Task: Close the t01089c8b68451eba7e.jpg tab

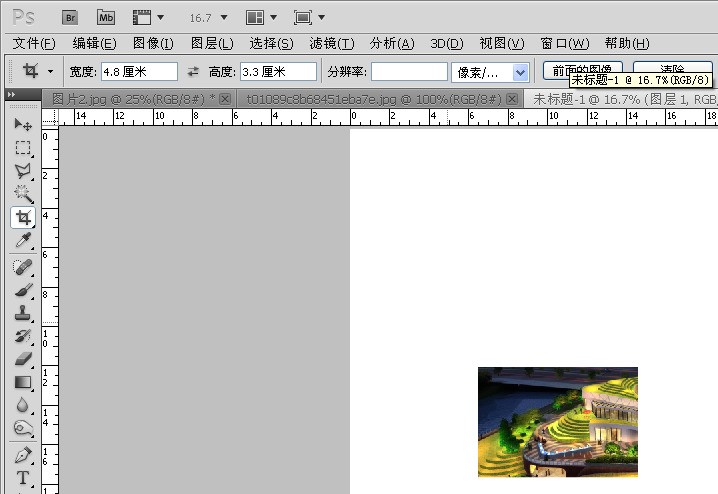Action: (512, 99)
